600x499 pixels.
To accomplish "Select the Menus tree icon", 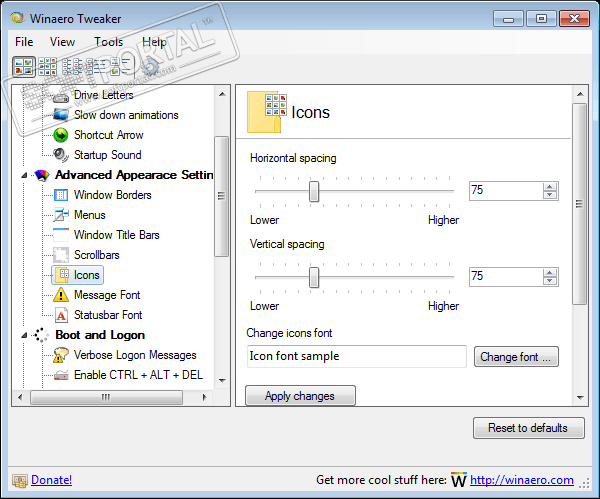I will click(60, 215).
